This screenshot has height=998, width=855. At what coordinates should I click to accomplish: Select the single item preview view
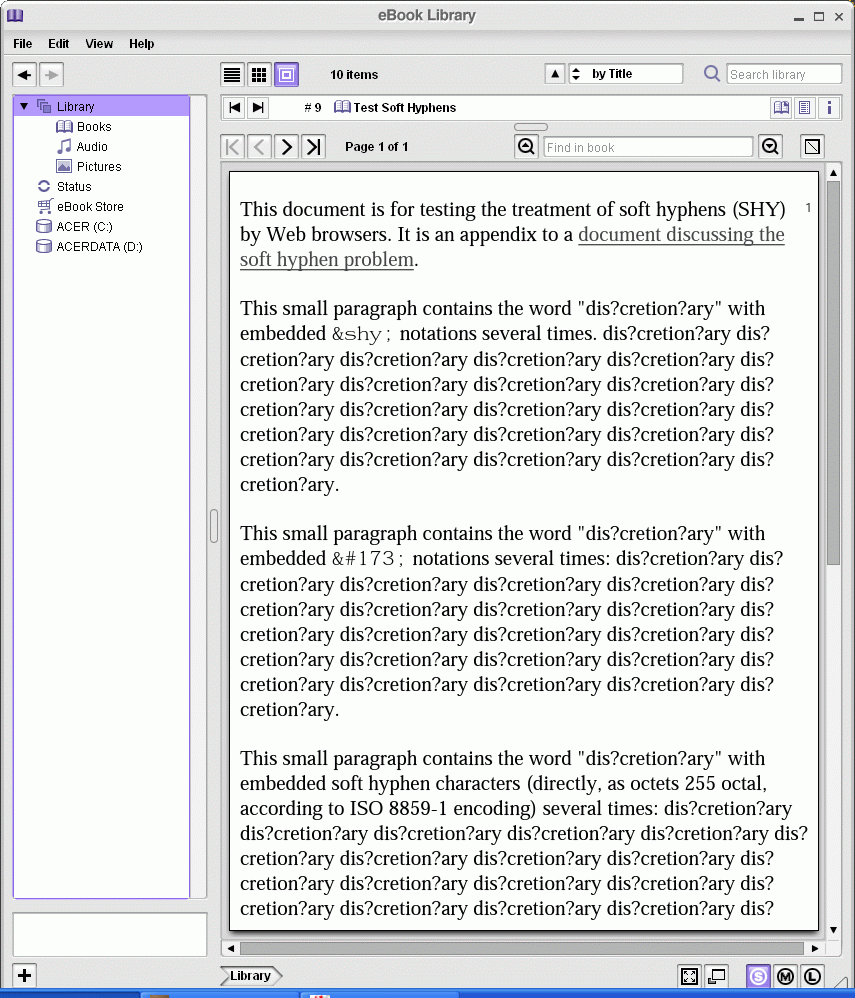point(286,75)
